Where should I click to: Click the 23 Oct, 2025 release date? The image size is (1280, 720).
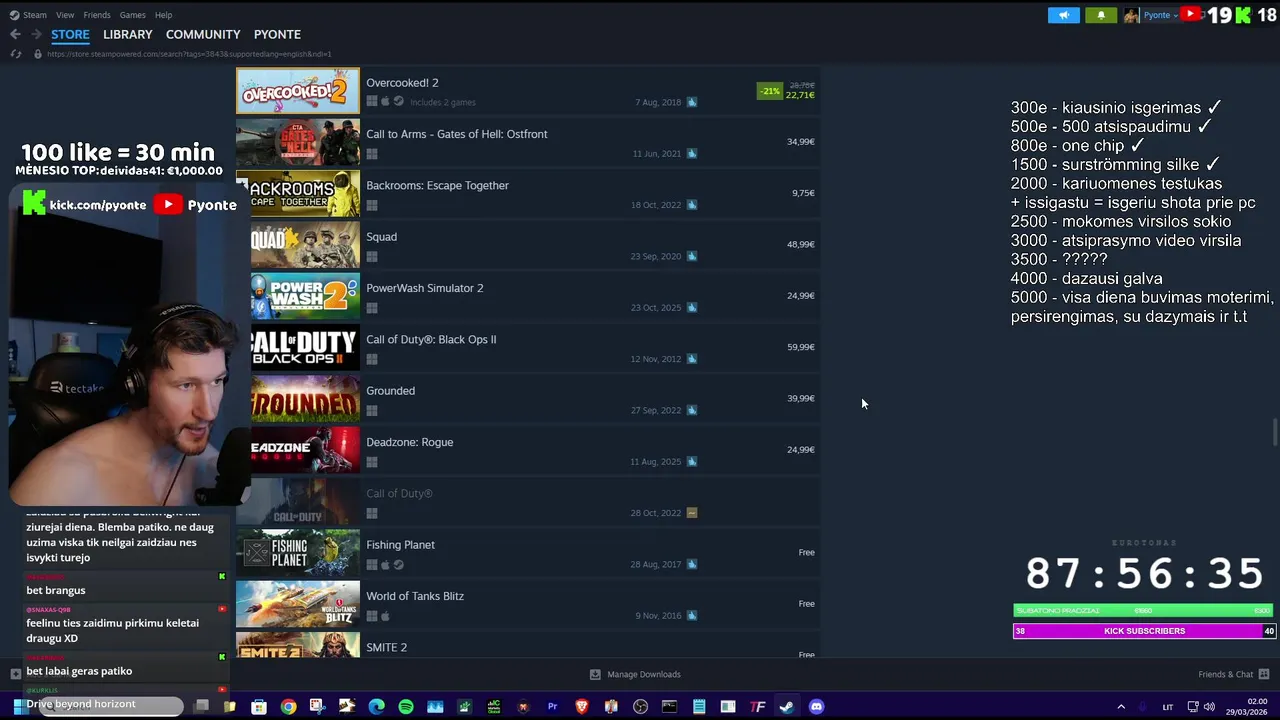click(x=656, y=308)
